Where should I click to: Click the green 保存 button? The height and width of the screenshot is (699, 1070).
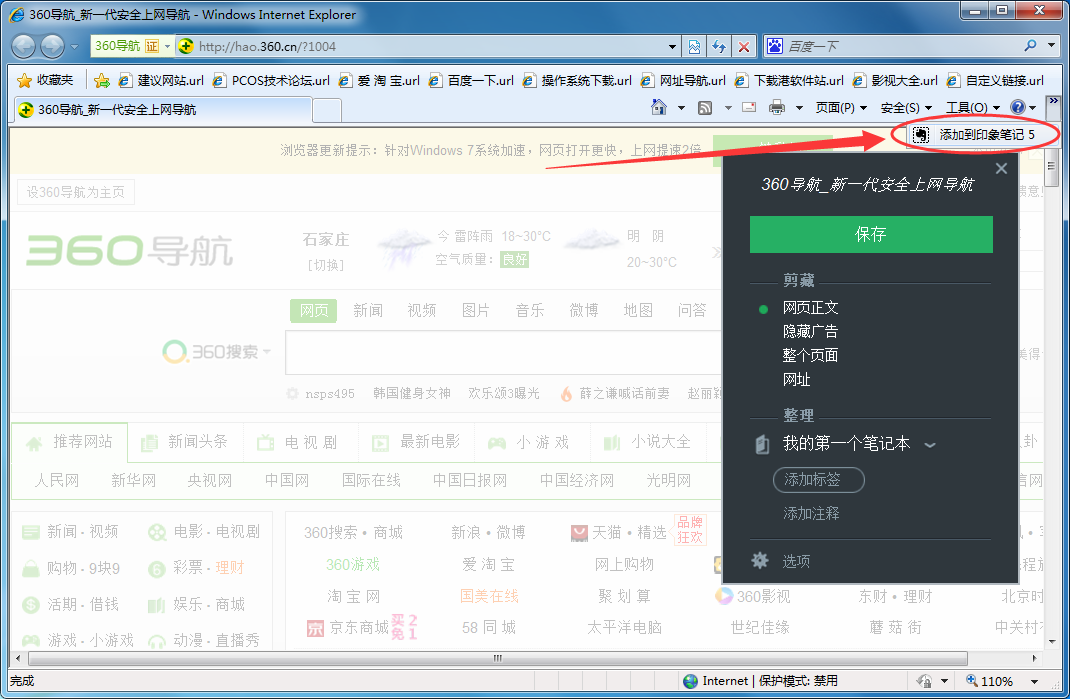[x=870, y=232]
